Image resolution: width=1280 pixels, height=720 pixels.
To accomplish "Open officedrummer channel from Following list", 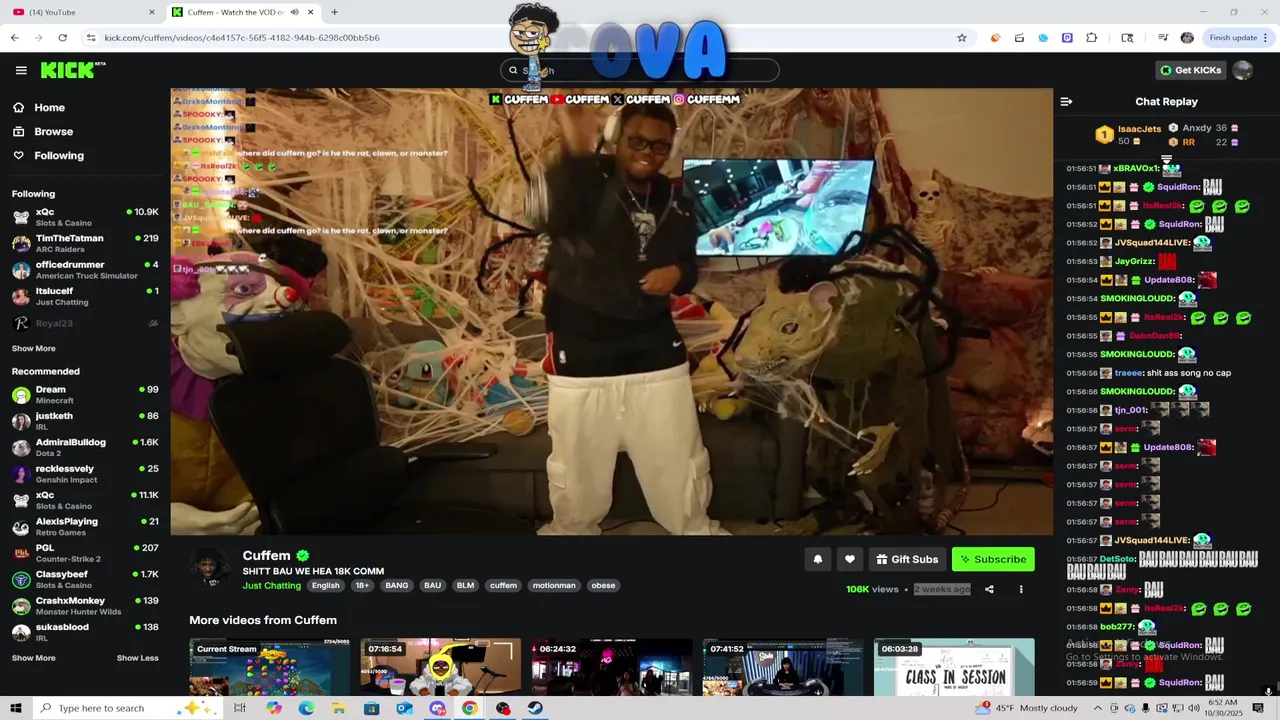I will pos(85,270).
